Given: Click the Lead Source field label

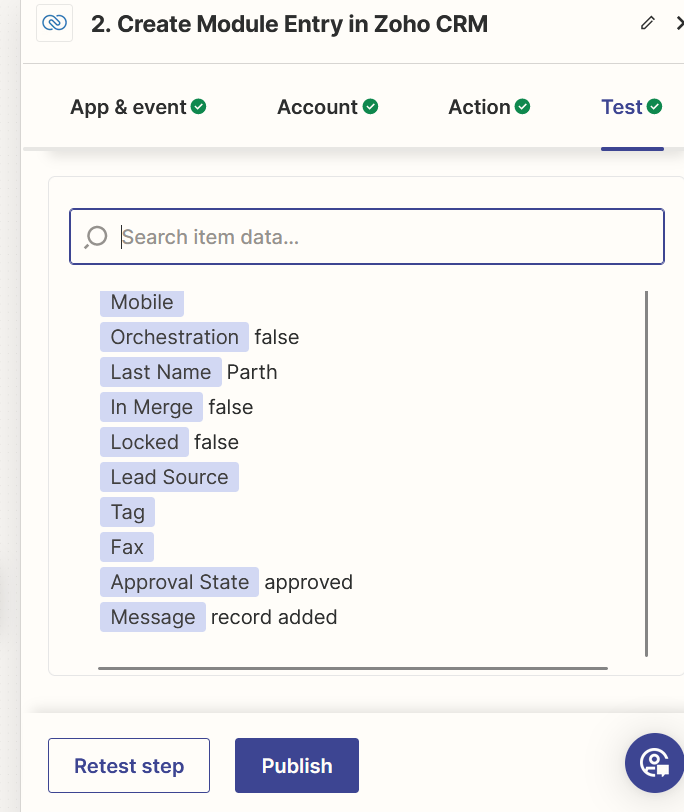Looking at the screenshot, I should (169, 477).
